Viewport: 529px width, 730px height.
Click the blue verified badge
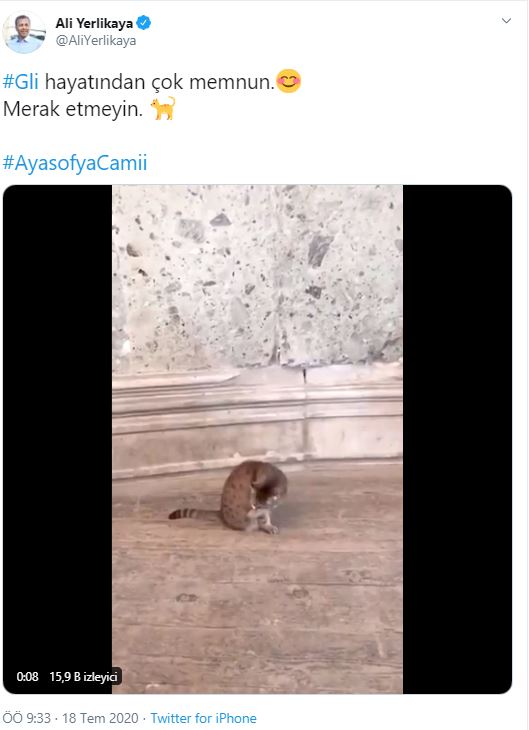(x=143, y=22)
